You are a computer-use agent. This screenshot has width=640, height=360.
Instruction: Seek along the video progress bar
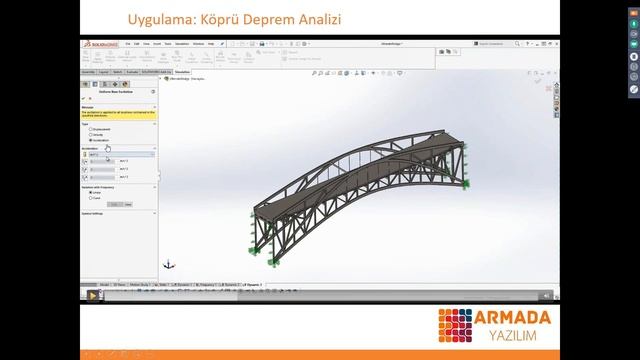(322, 296)
